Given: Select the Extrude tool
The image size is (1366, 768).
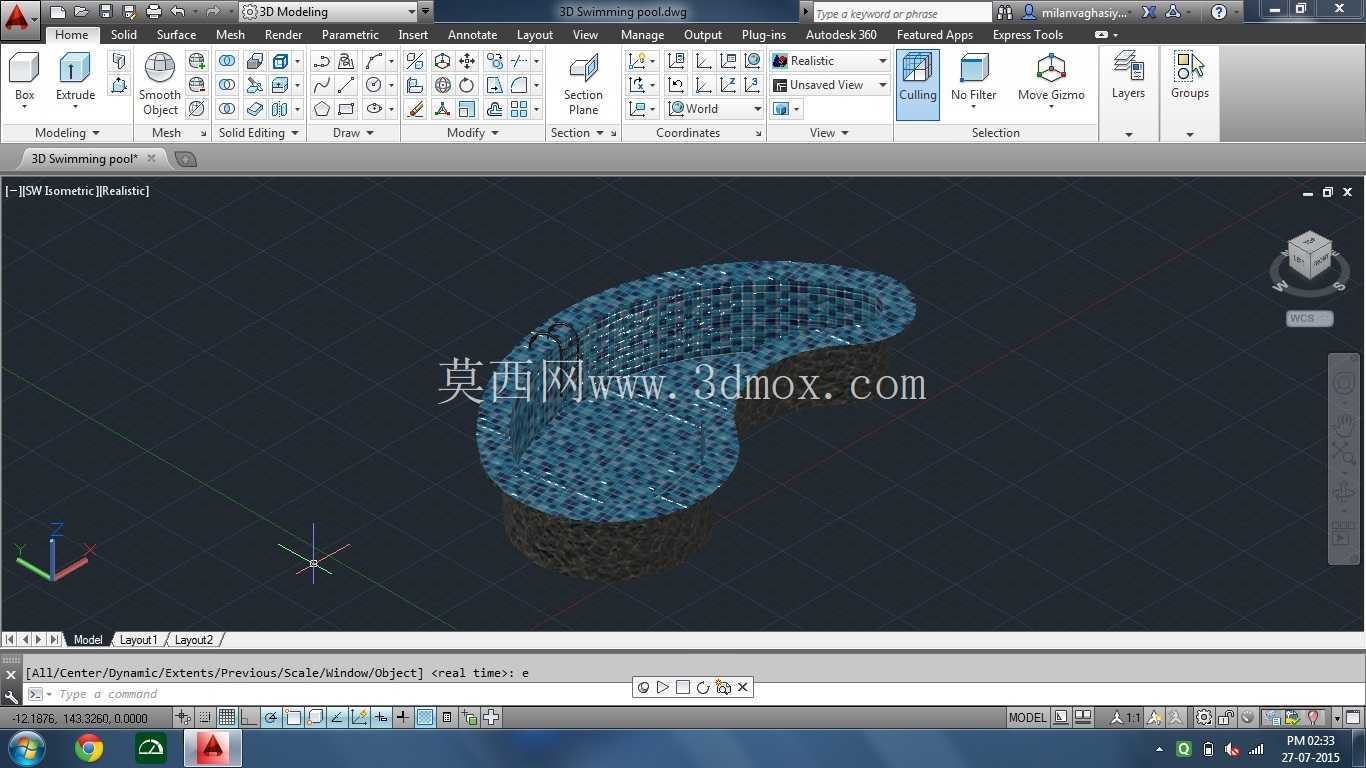Looking at the screenshot, I should [x=75, y=78].
